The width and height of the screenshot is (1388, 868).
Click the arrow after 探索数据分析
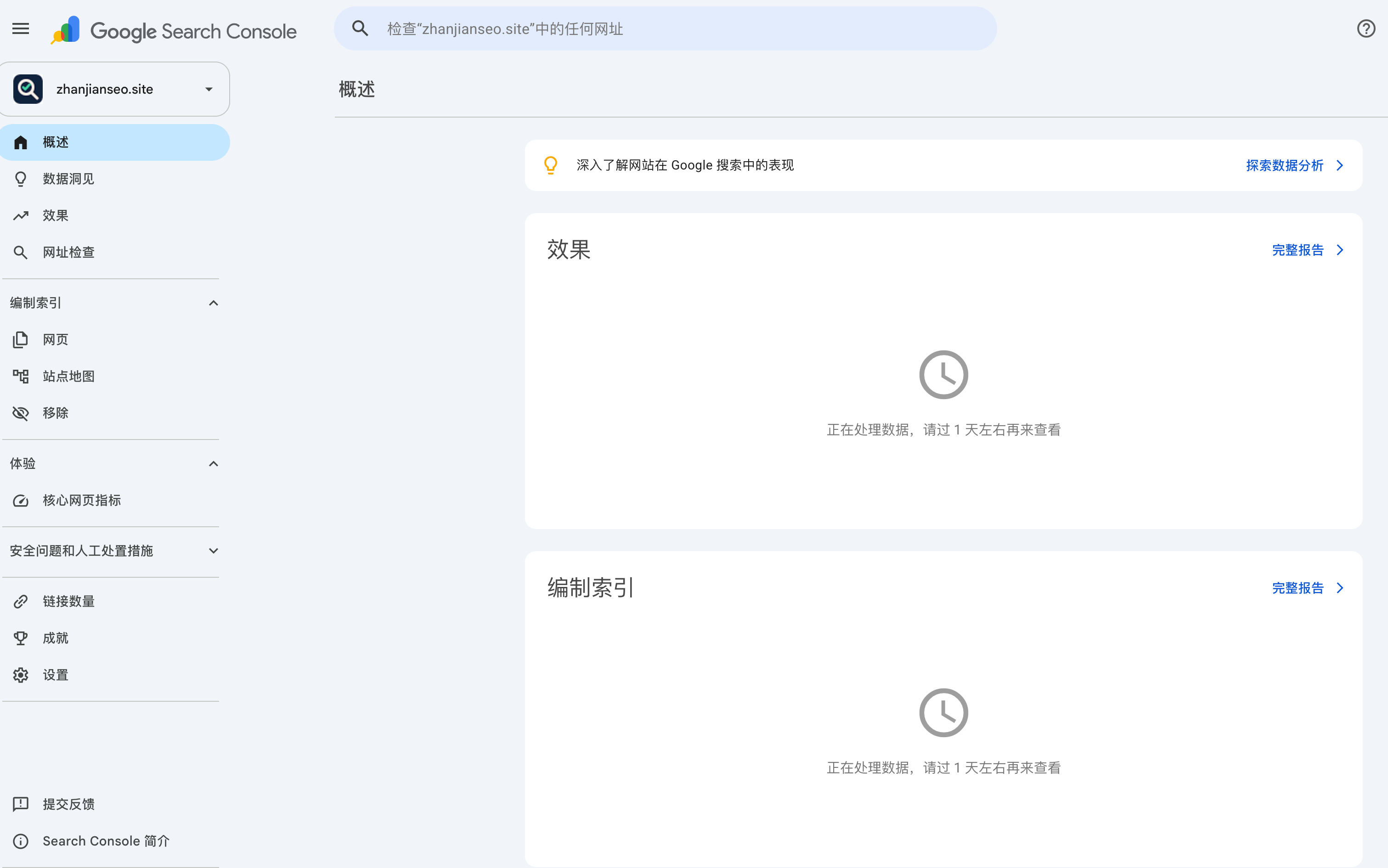[x=1340, y=165]
